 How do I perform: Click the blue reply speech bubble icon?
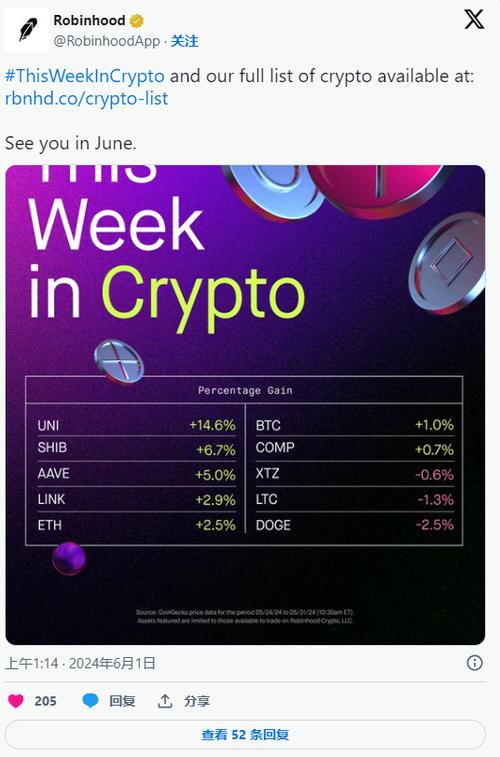click(90, 701)
